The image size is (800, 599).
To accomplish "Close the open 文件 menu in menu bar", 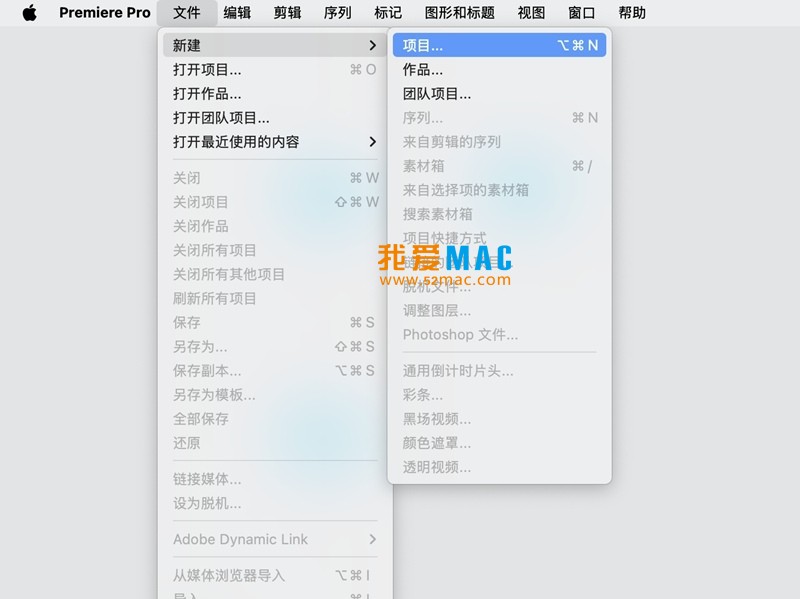I will 187,13.
